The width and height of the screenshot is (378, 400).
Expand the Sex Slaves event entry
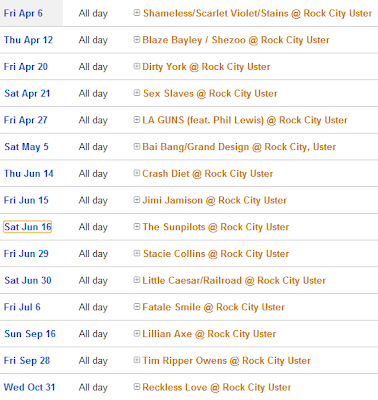point(137,93)
